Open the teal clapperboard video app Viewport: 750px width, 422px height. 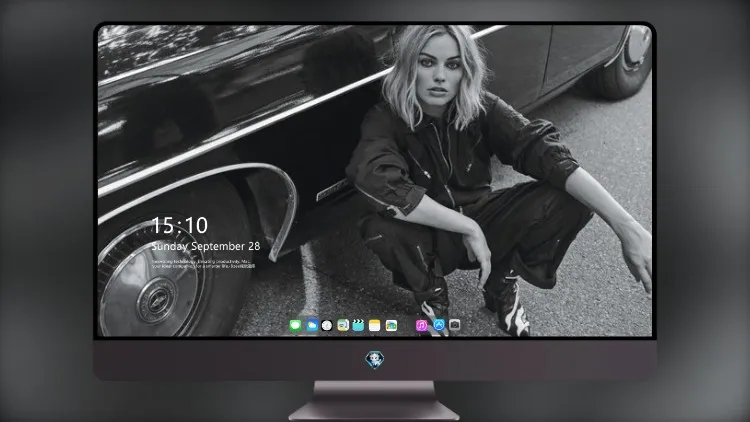coord(358,326)
